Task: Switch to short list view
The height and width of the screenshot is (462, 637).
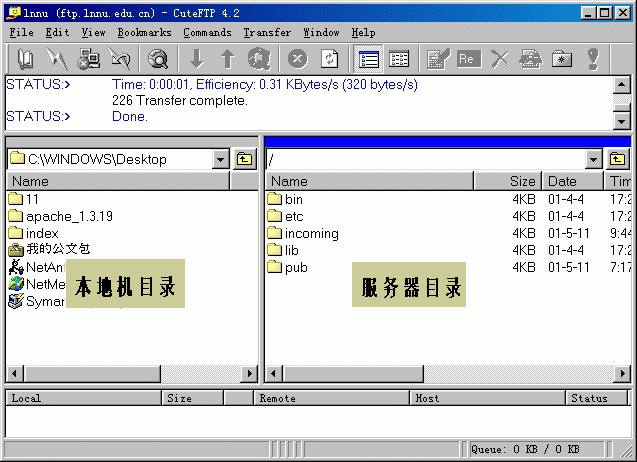Action: pyautogui.click(x=368, y=59)
